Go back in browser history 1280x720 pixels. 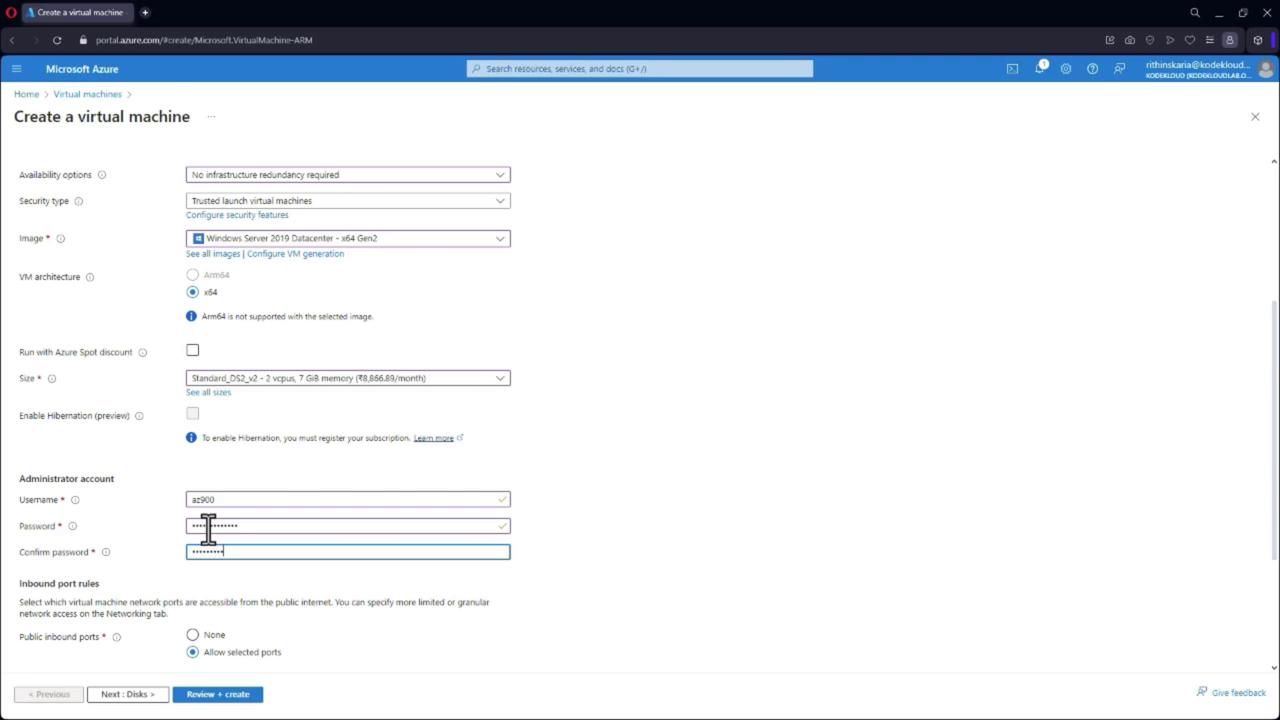13,40
